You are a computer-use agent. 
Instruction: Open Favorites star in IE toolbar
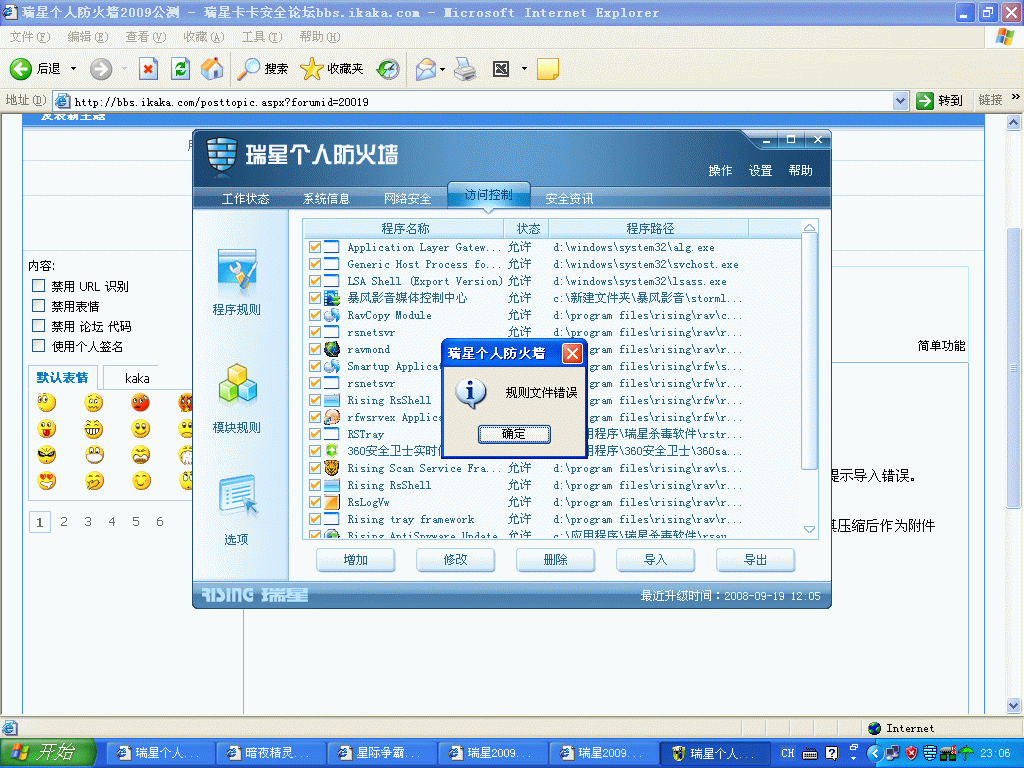coord(312,69)
